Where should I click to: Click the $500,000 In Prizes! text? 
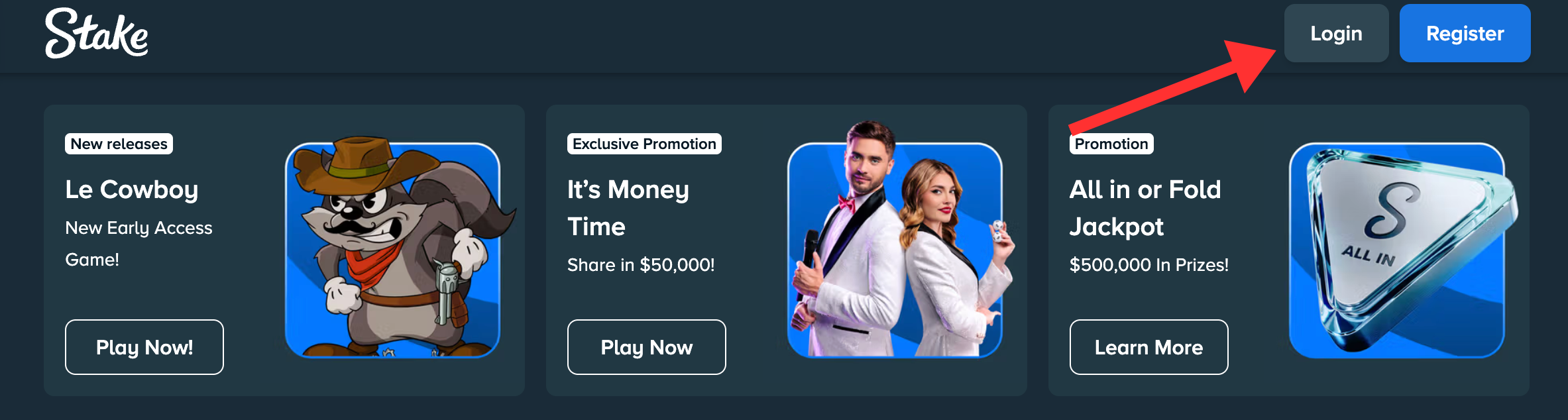pos(1149,265)
